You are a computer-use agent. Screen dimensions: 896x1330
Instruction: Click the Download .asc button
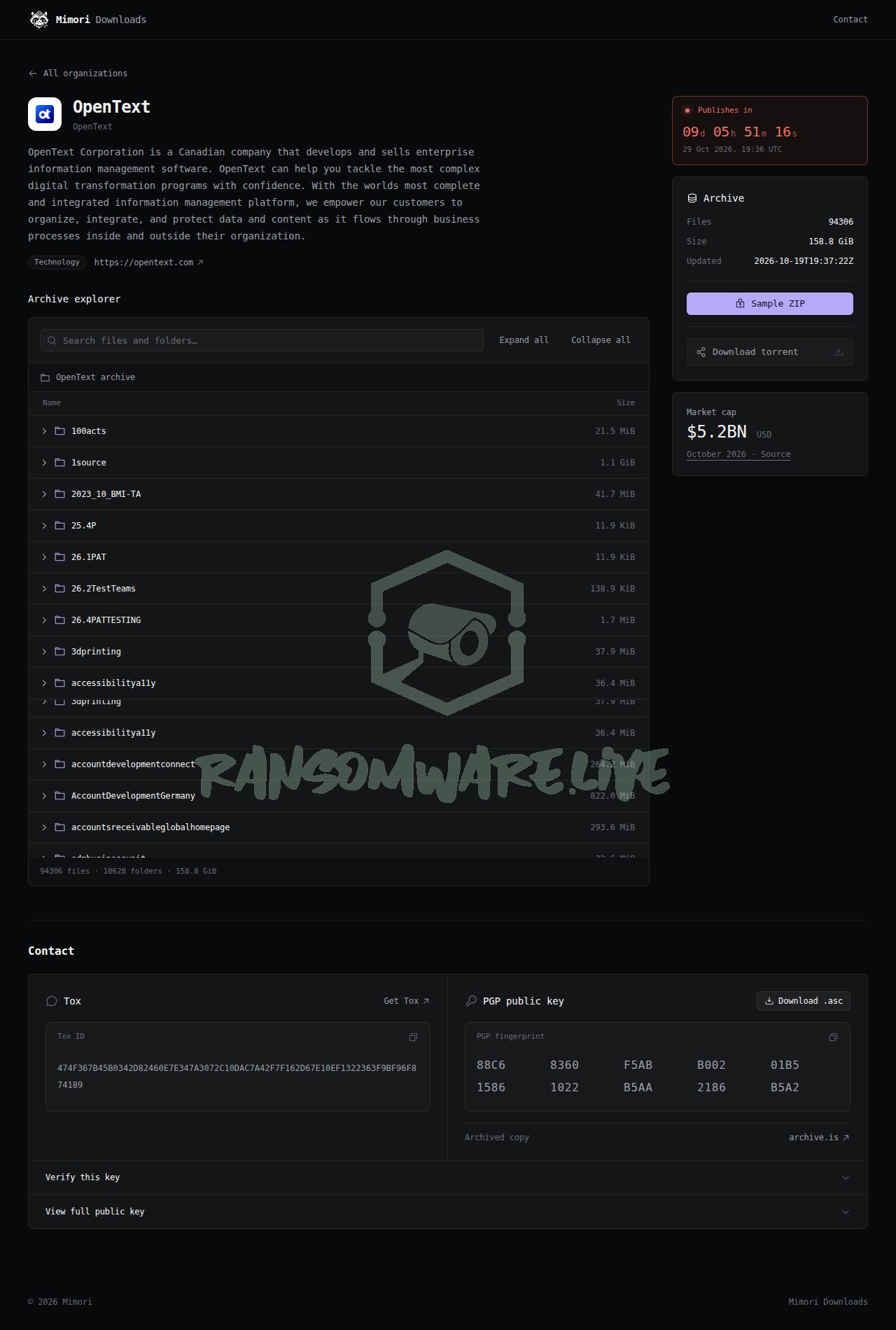point(804,1001)
